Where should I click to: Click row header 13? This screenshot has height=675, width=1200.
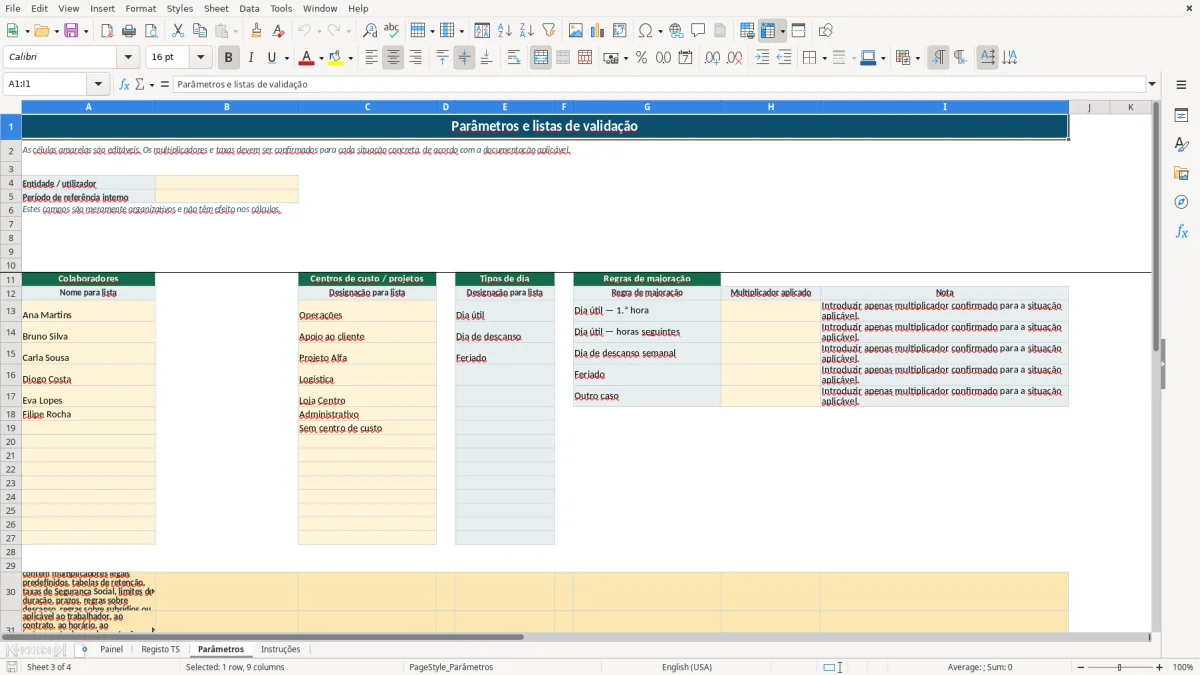tap(10, 311)
